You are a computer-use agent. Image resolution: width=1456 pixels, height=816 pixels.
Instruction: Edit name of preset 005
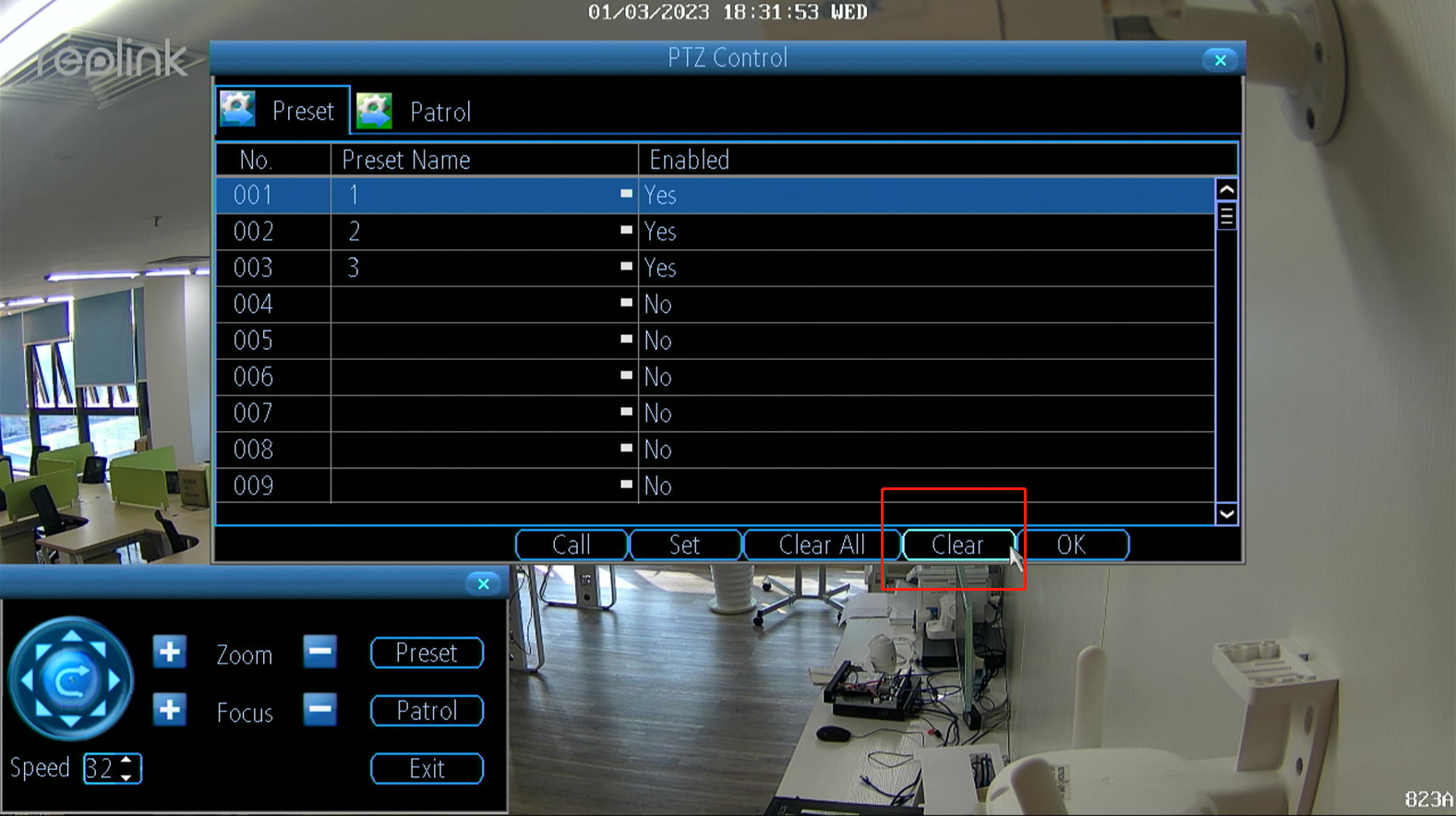click(x=626, y=339)
